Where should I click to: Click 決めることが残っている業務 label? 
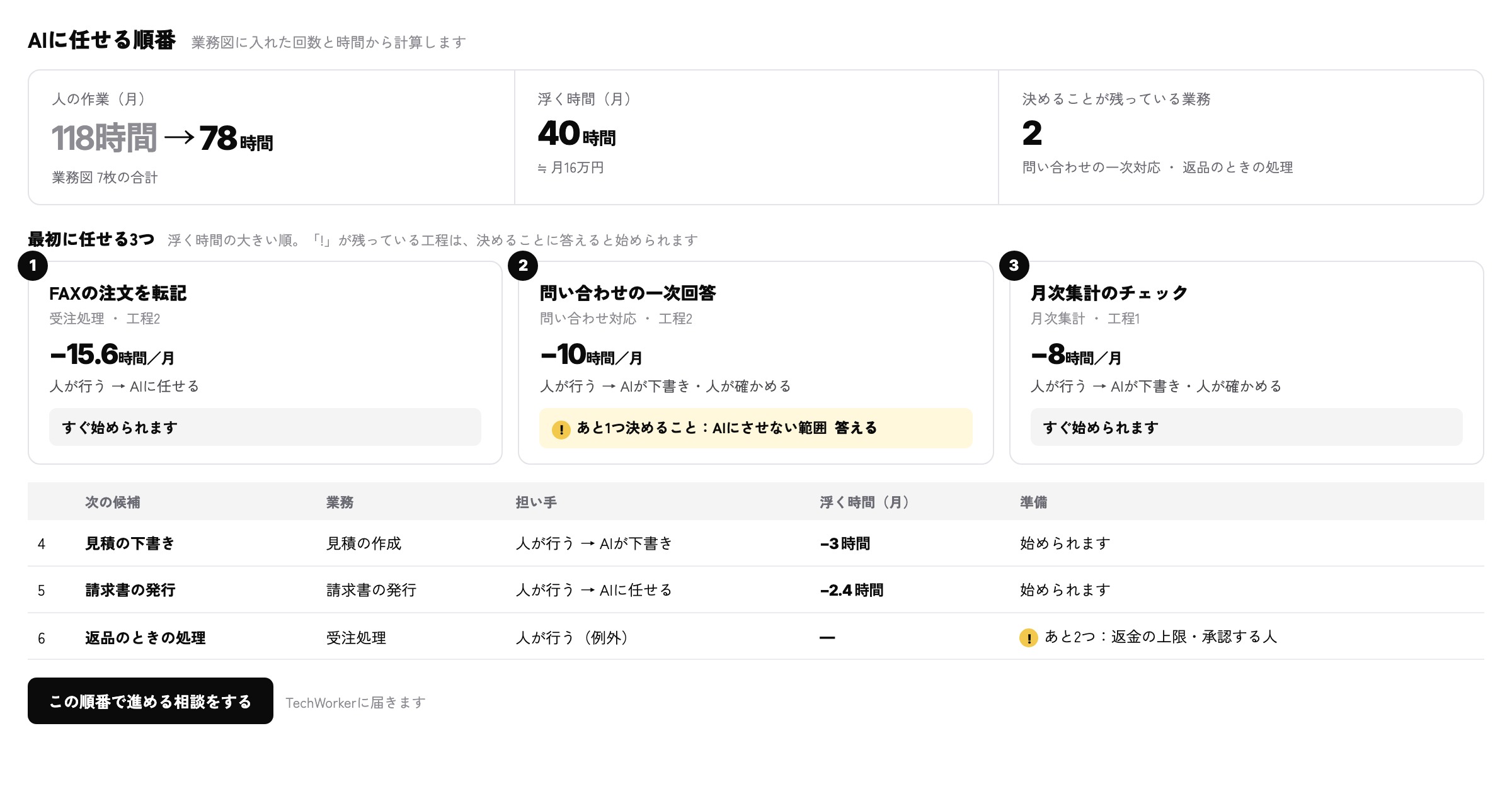1116,99
